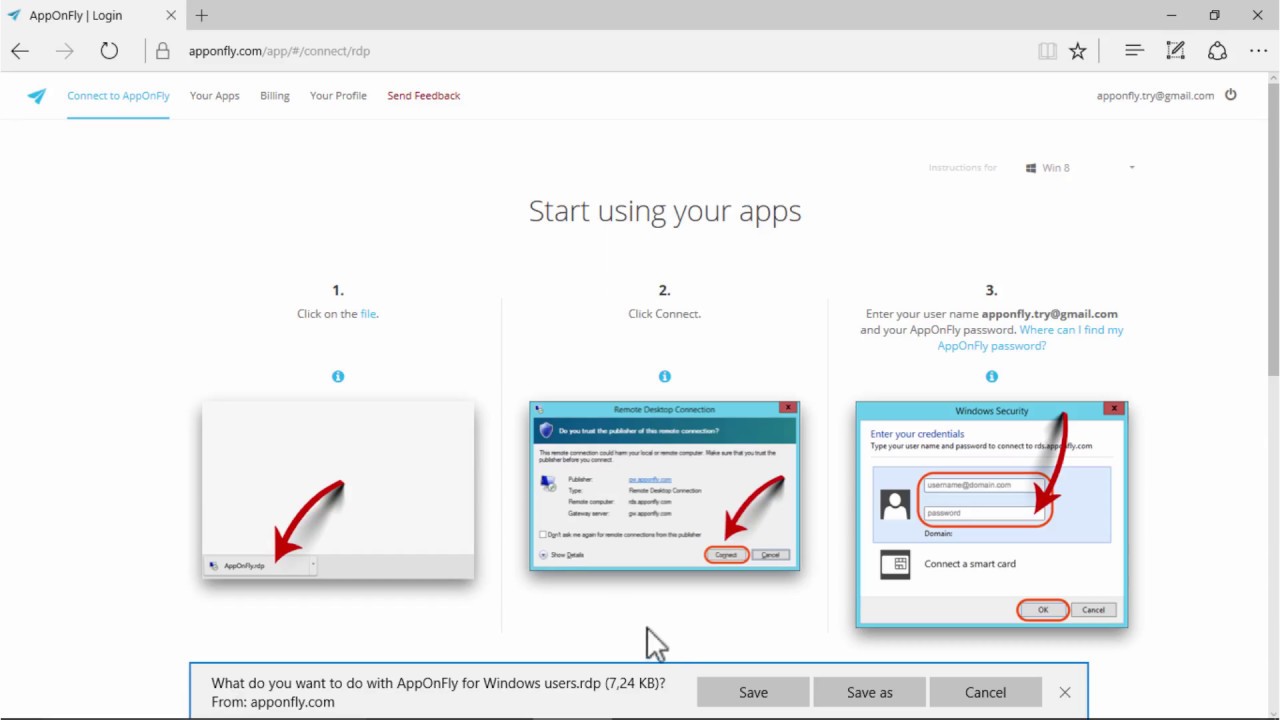Click Make a Web Note pen icon

[x=1176, y=50]
